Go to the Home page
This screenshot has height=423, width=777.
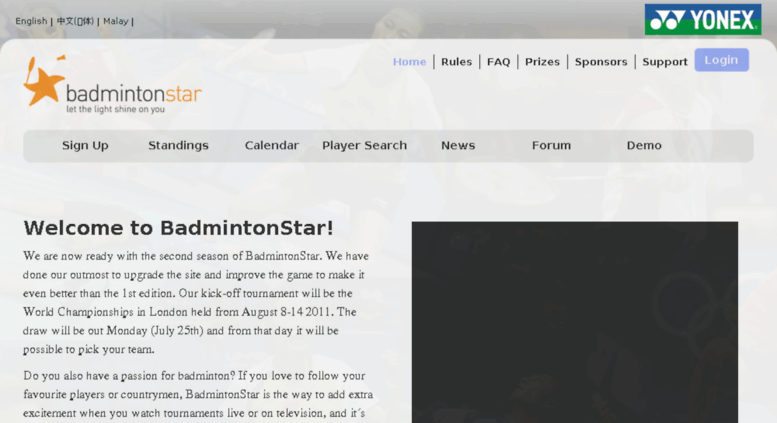409,62
